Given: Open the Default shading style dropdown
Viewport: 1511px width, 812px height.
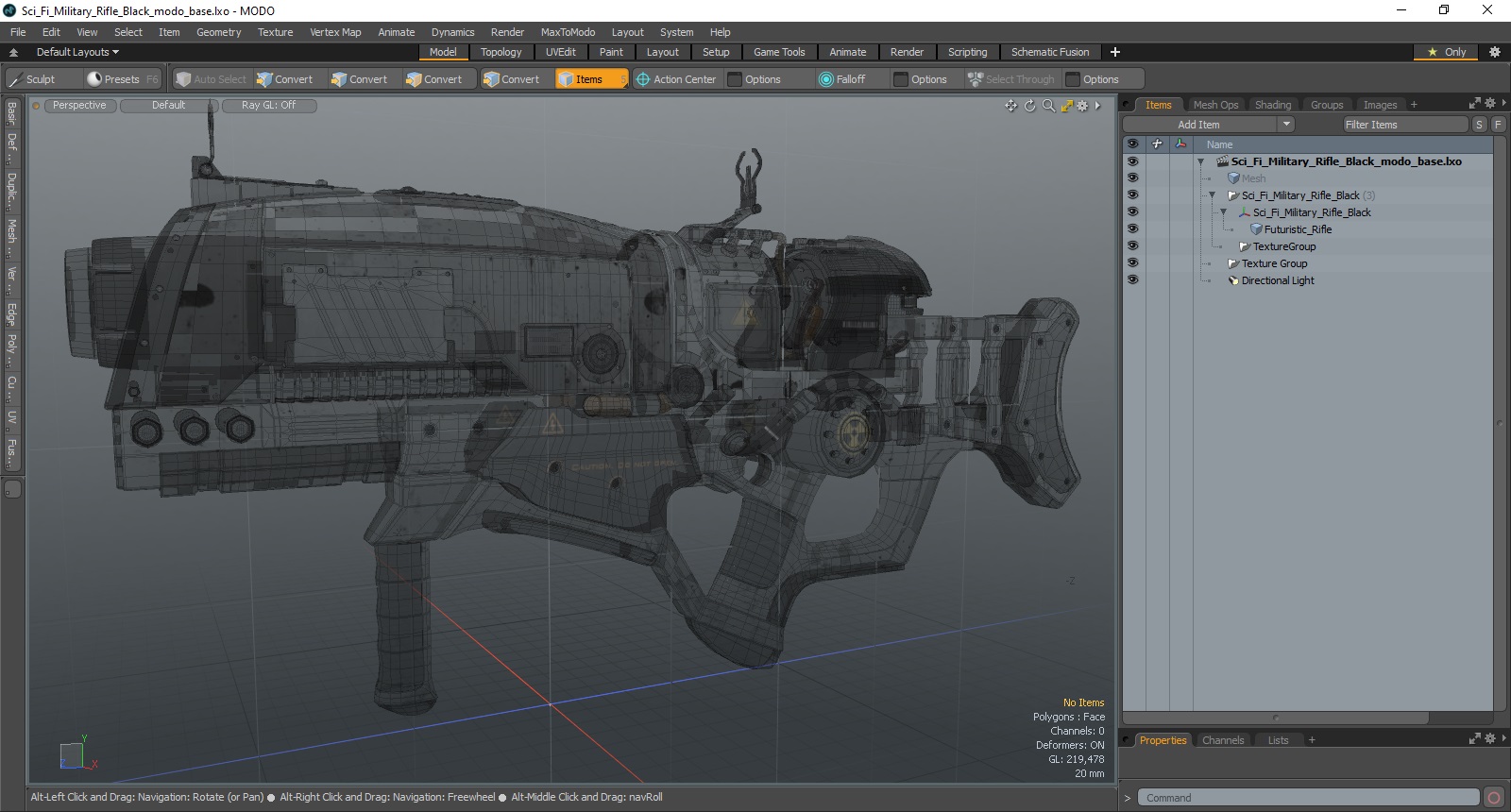Looking at the screenshot, I should point(169,106).
